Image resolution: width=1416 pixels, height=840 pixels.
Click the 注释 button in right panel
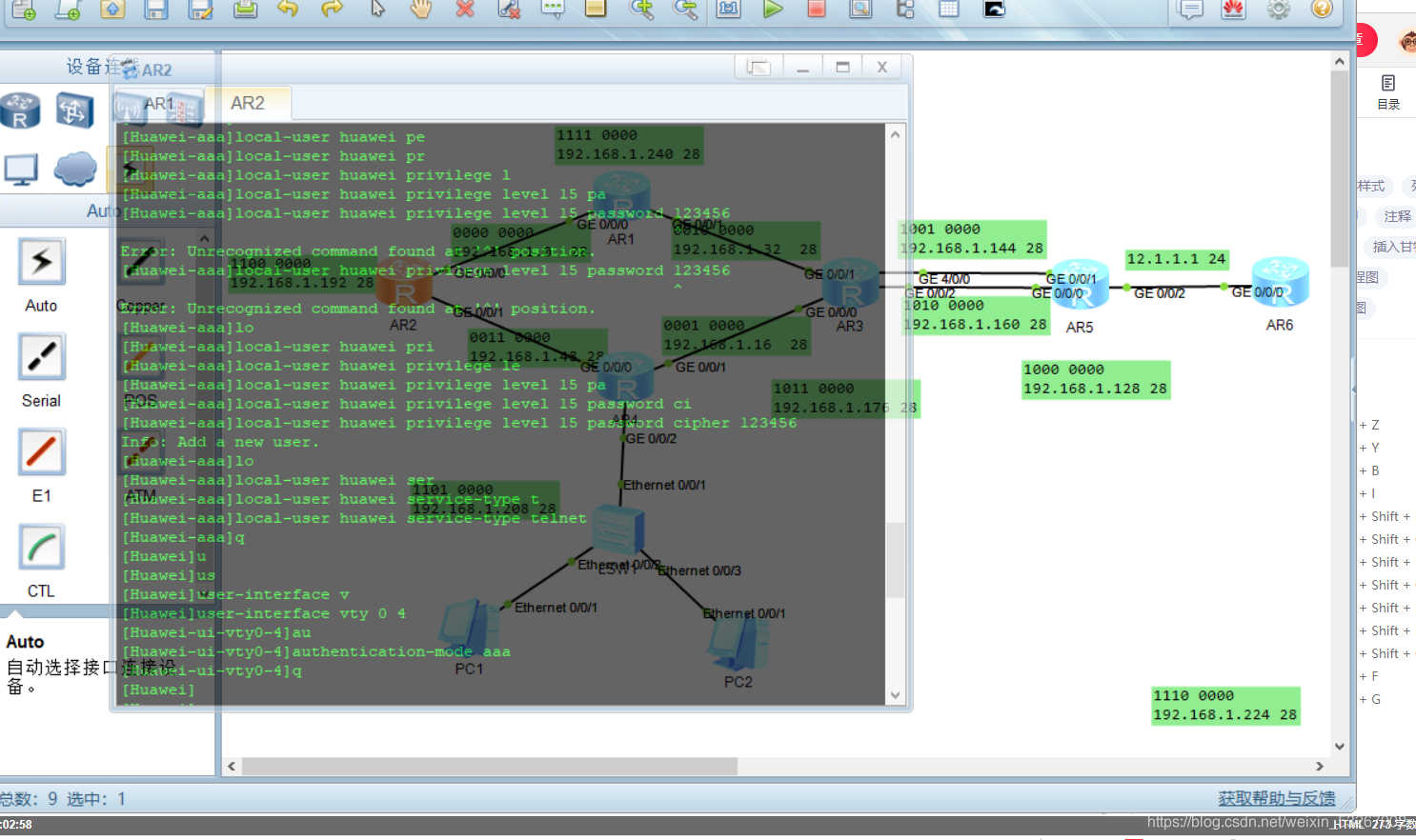click(x=1397, y=217)
